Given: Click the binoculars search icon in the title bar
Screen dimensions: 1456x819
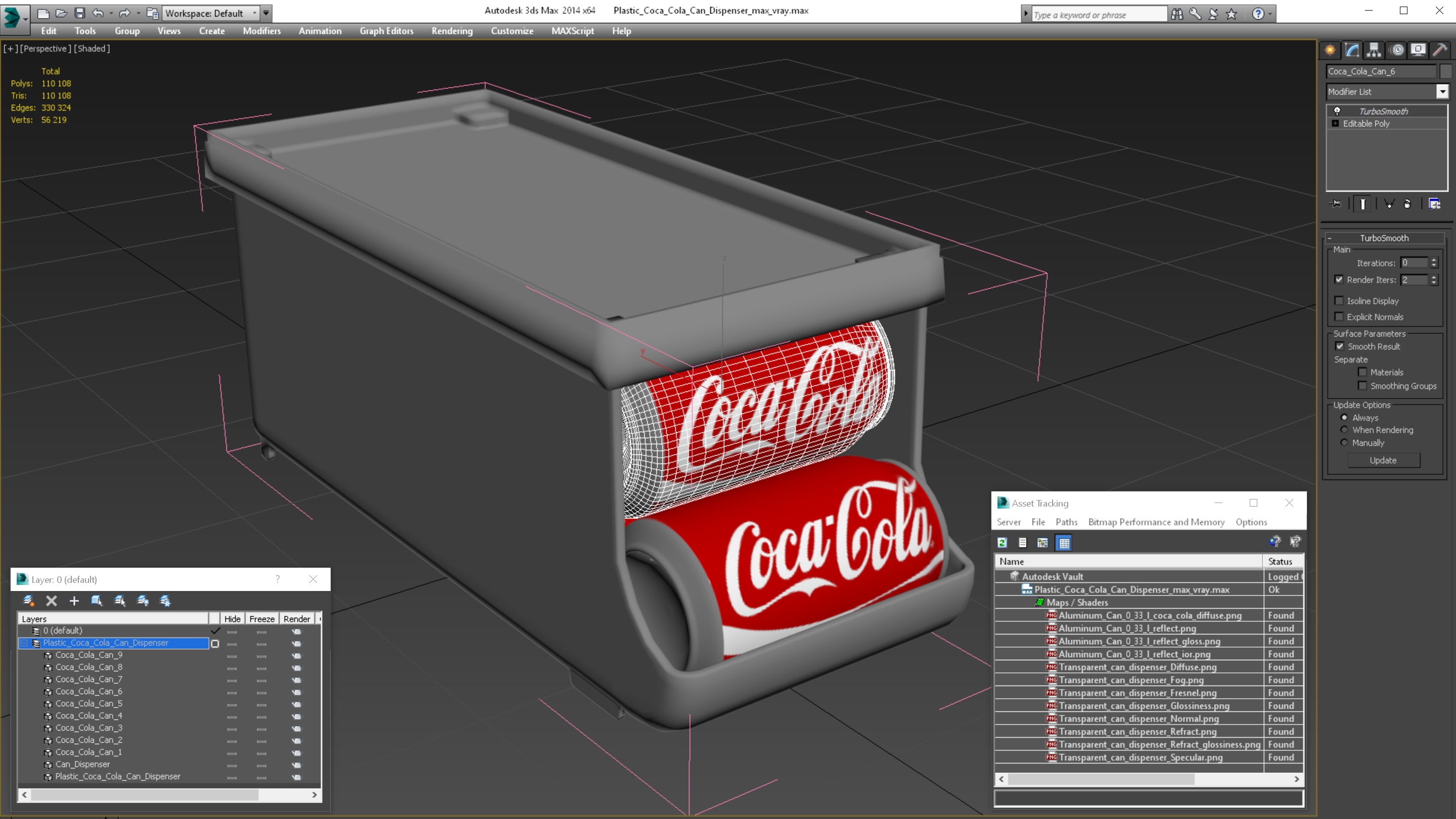Looking at the screenshot, I should (x=1177, y=14).
